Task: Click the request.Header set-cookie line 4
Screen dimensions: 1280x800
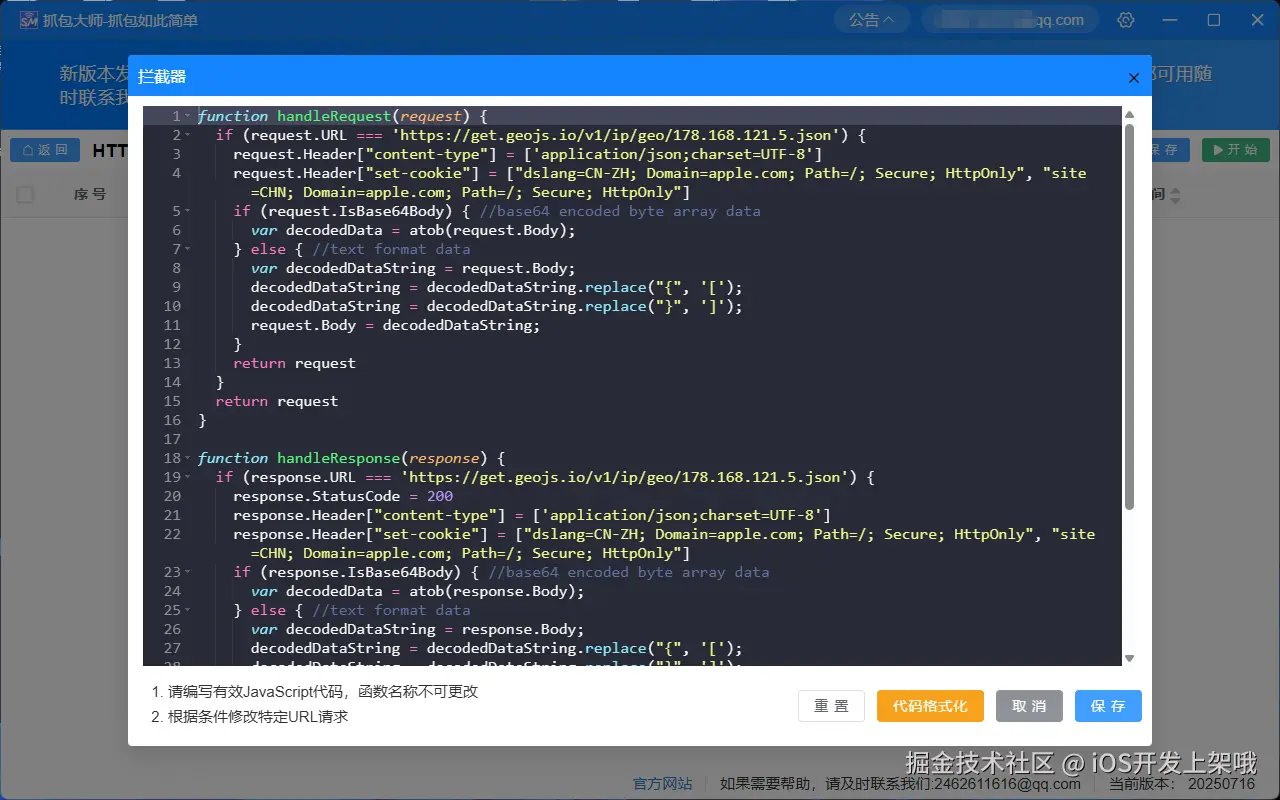Action: click(660, 182)
